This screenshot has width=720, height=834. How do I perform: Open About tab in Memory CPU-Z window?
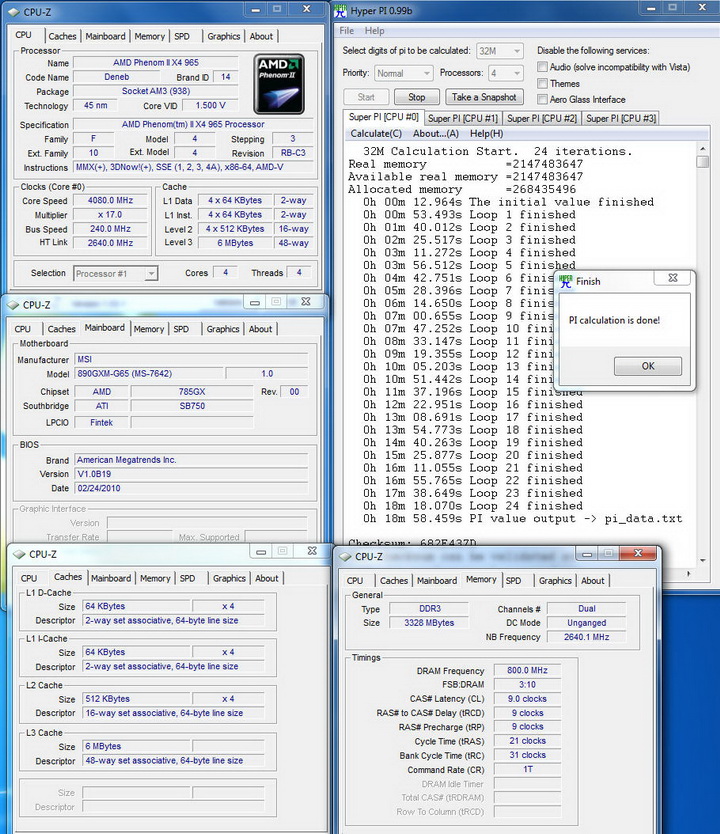[x=592, y=580]
